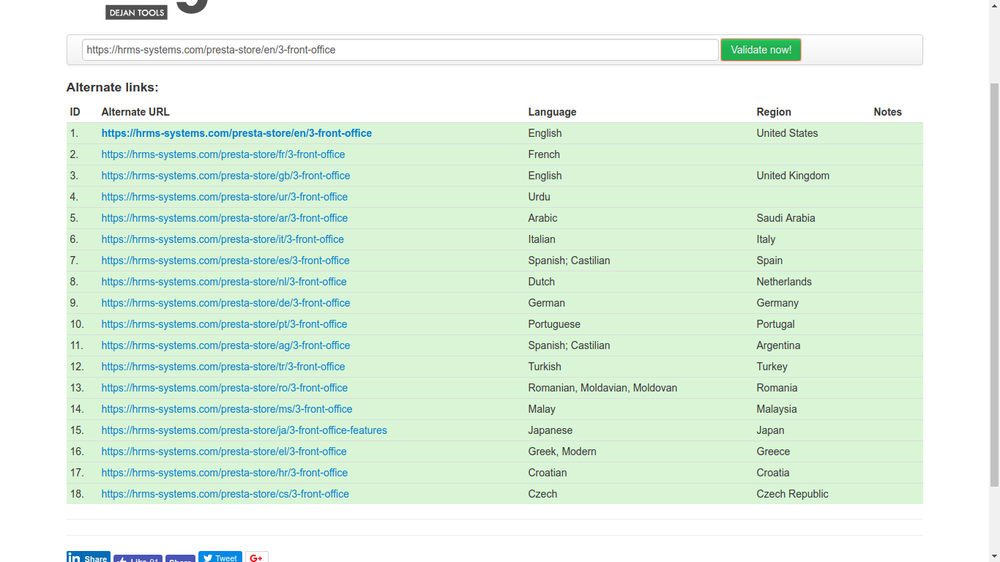Focus the URL input field
The image size is (1000, 562).
pos(400,50)
